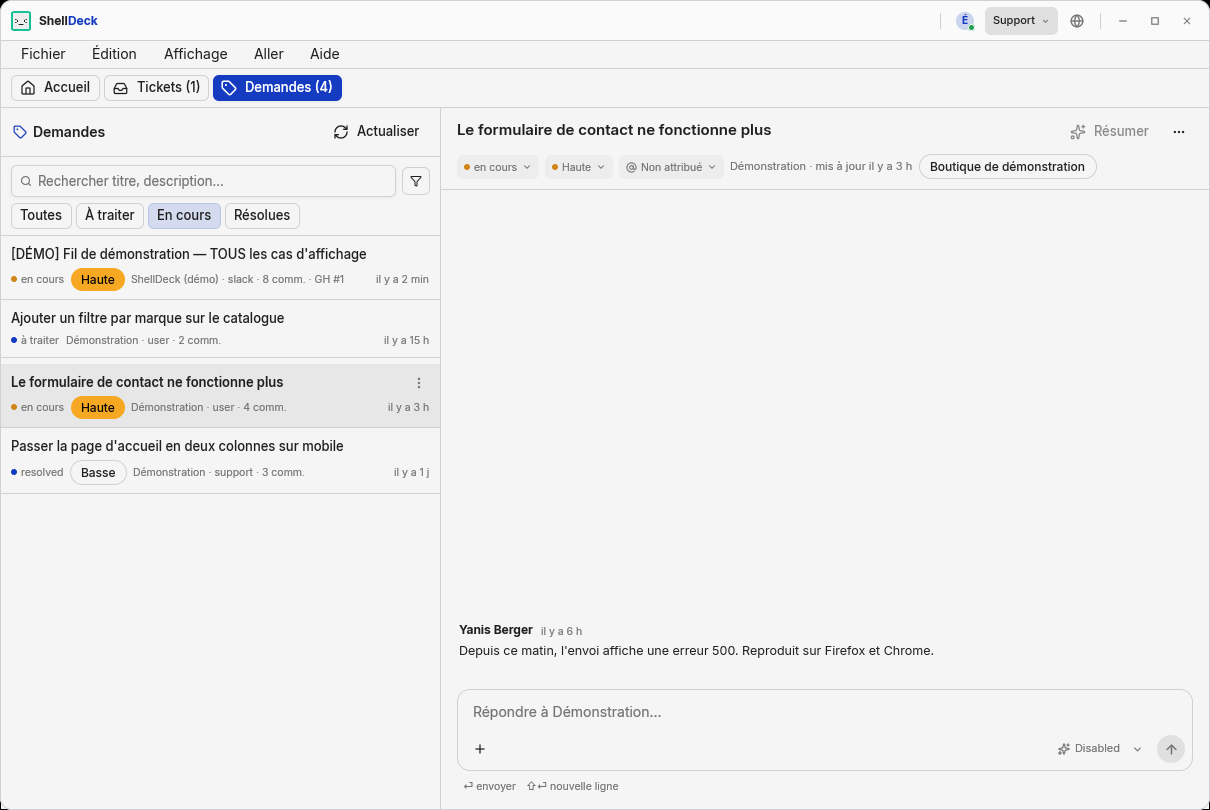
Task: Toggle the En cours filter
Action: pyautogui.click(x=184, y=216)
